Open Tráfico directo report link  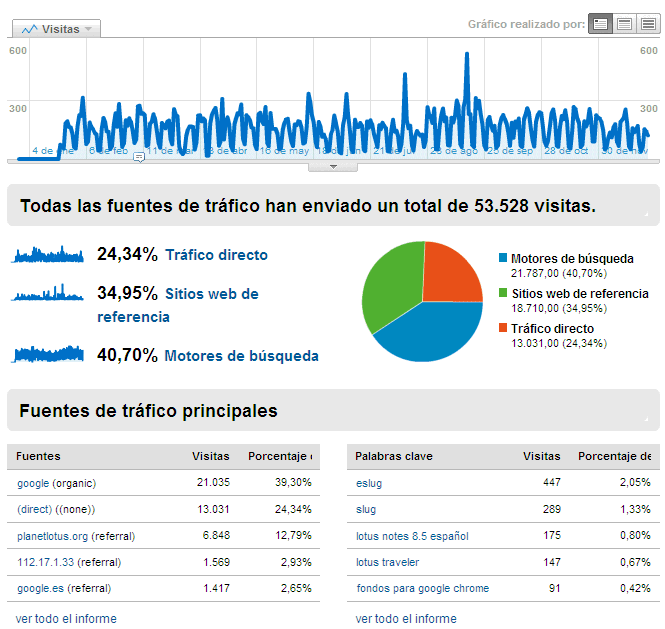[216, 255]
